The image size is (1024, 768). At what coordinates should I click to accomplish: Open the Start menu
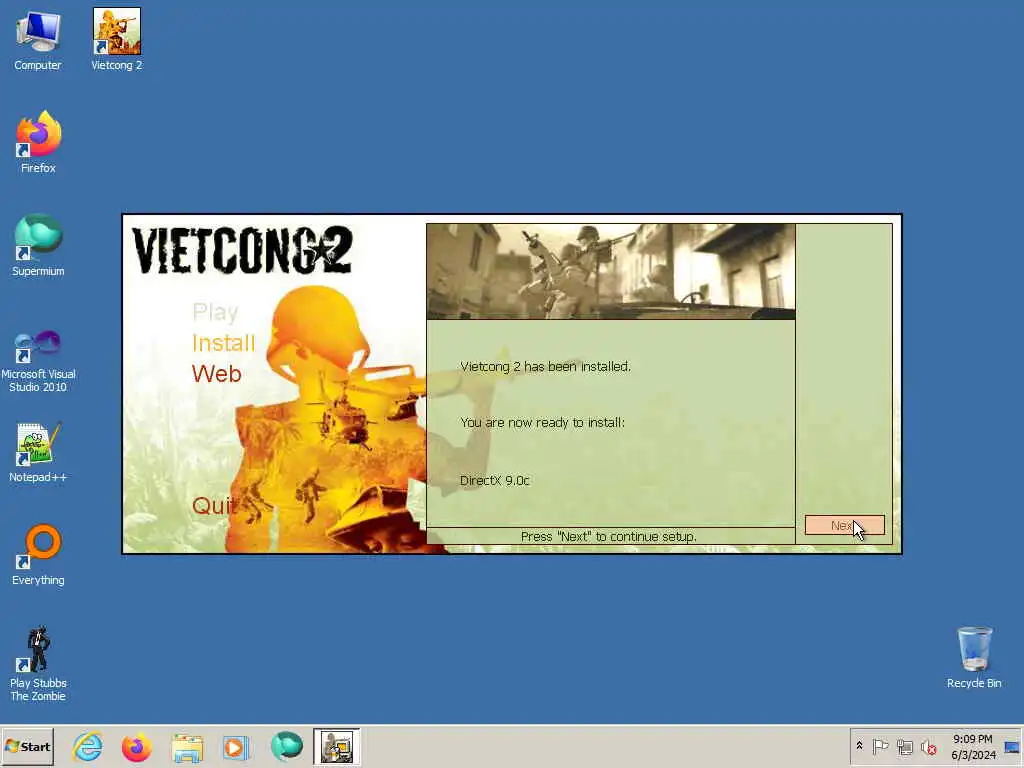(28, 746)
